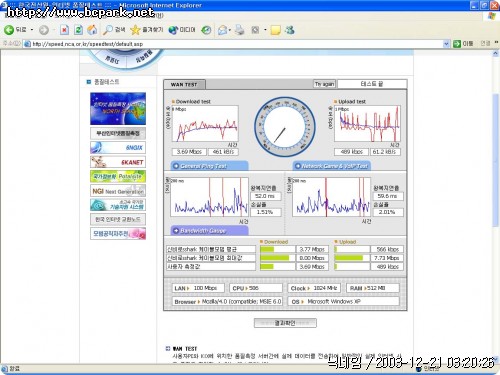
Task: Click the Search magnifier icon
Action: coord(107,30)
